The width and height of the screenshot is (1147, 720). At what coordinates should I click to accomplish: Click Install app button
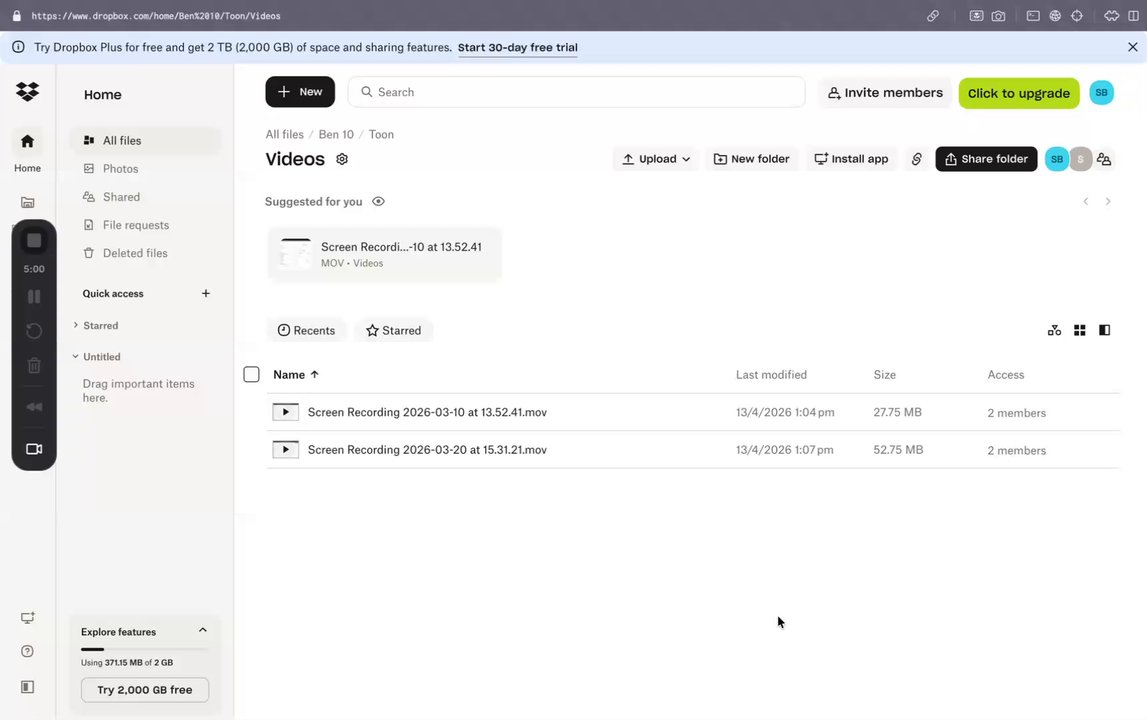(851, 159)
